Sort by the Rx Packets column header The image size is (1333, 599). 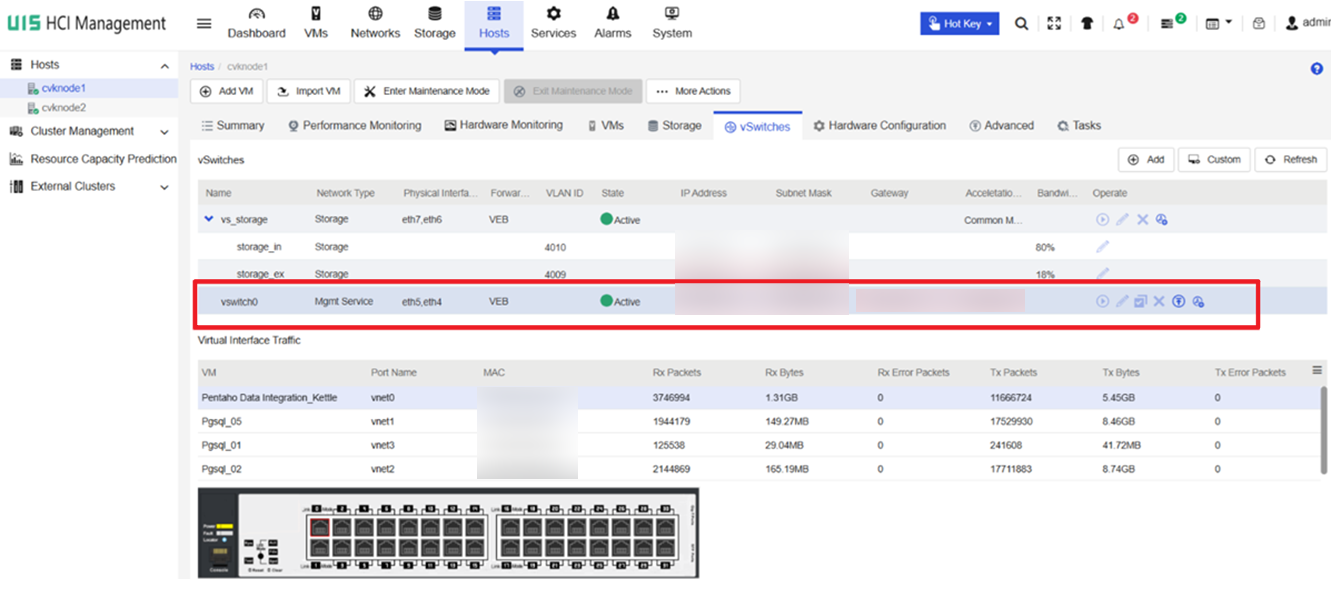(x=677, y=373)
